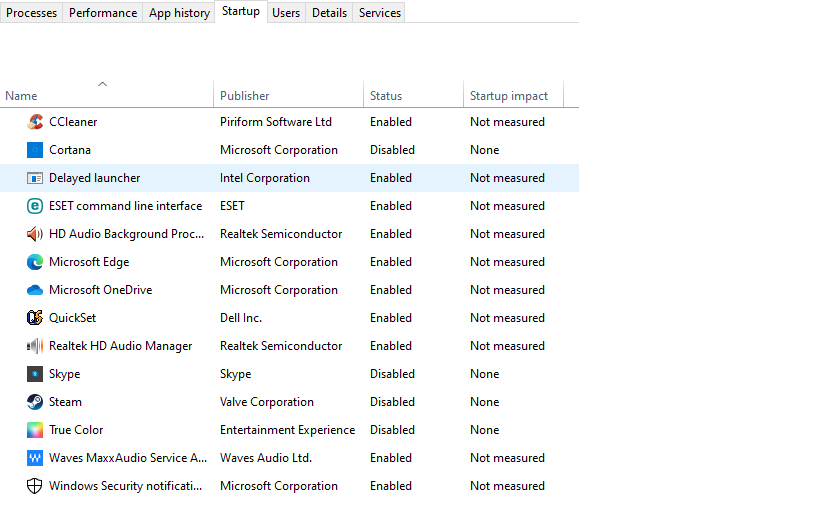Click Not measured impact for Microsoft Edge
Screen dimensions: 819x514
tap(507, 262)
